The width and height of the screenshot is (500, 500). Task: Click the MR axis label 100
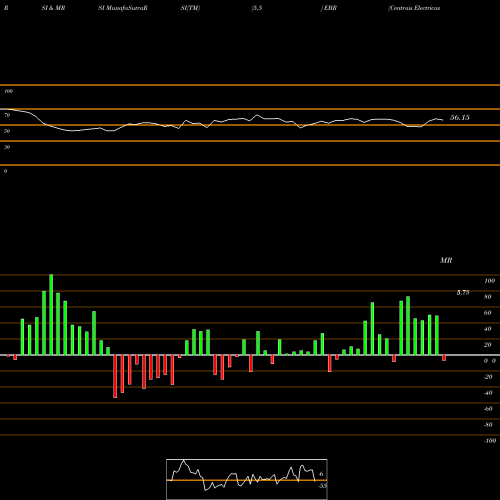coord(489,281)
